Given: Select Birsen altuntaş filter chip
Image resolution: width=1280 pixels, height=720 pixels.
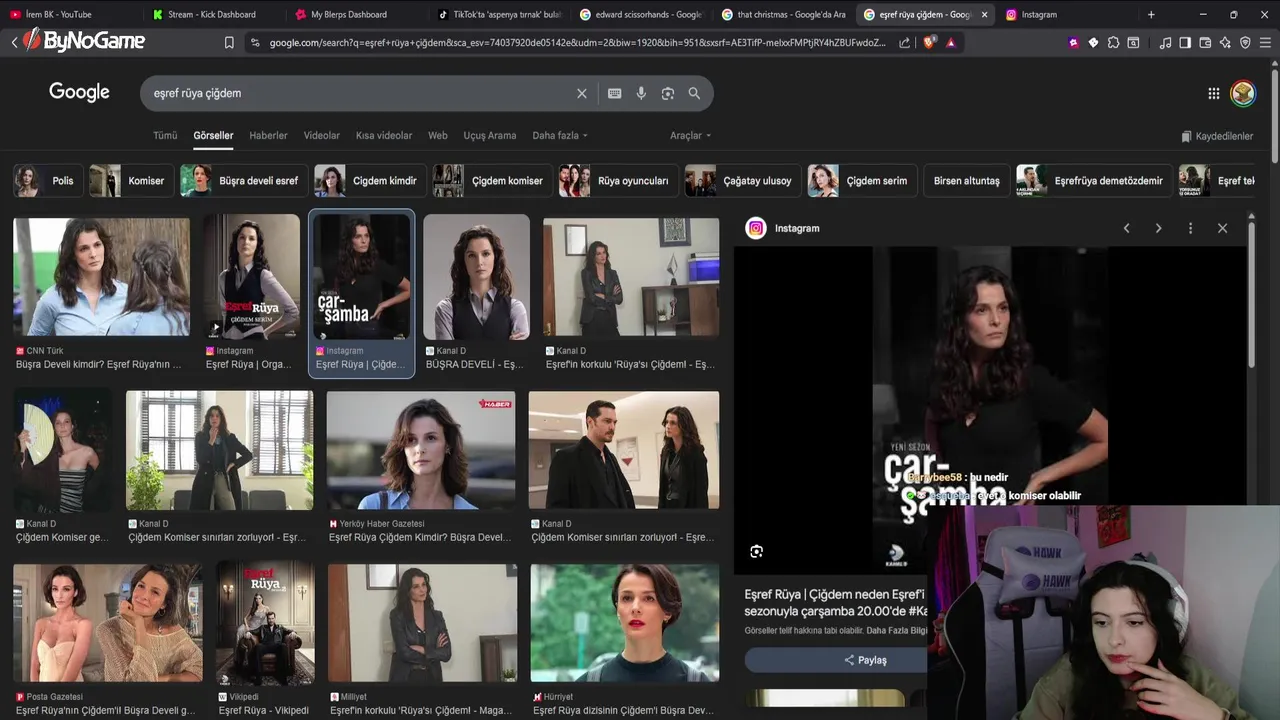Looking at the screenshot, I should 966,181.
